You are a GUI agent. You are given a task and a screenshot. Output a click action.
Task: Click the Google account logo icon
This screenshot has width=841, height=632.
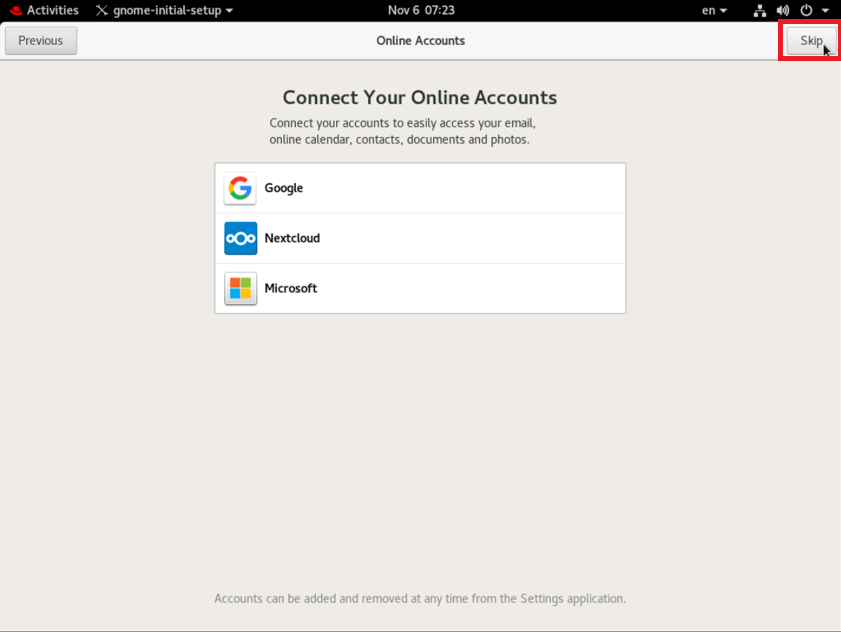[240, 188]
